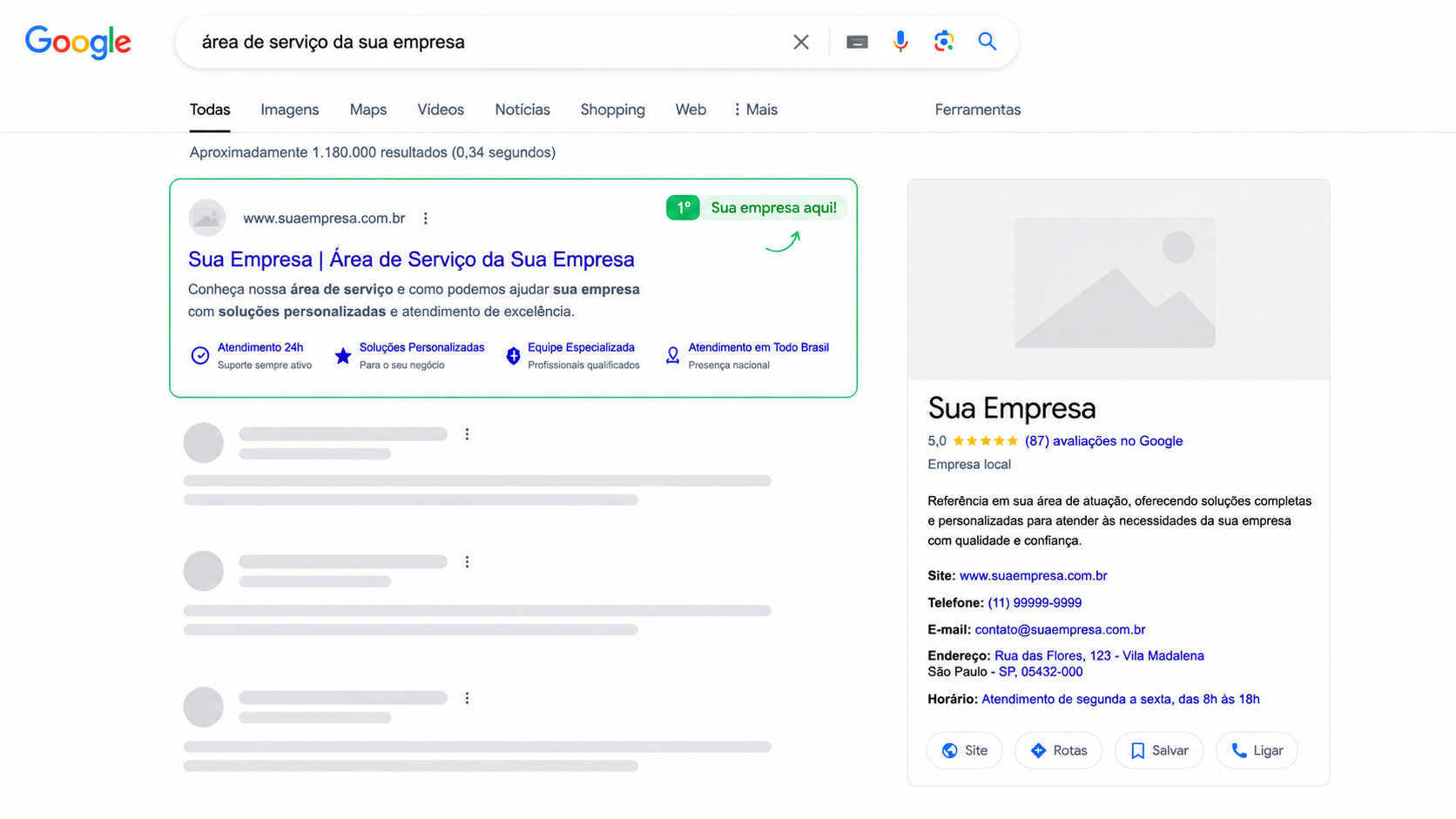Open Equipe Especializada sitelink
The height and width of the screenshot is (819, 1456).
581,347
